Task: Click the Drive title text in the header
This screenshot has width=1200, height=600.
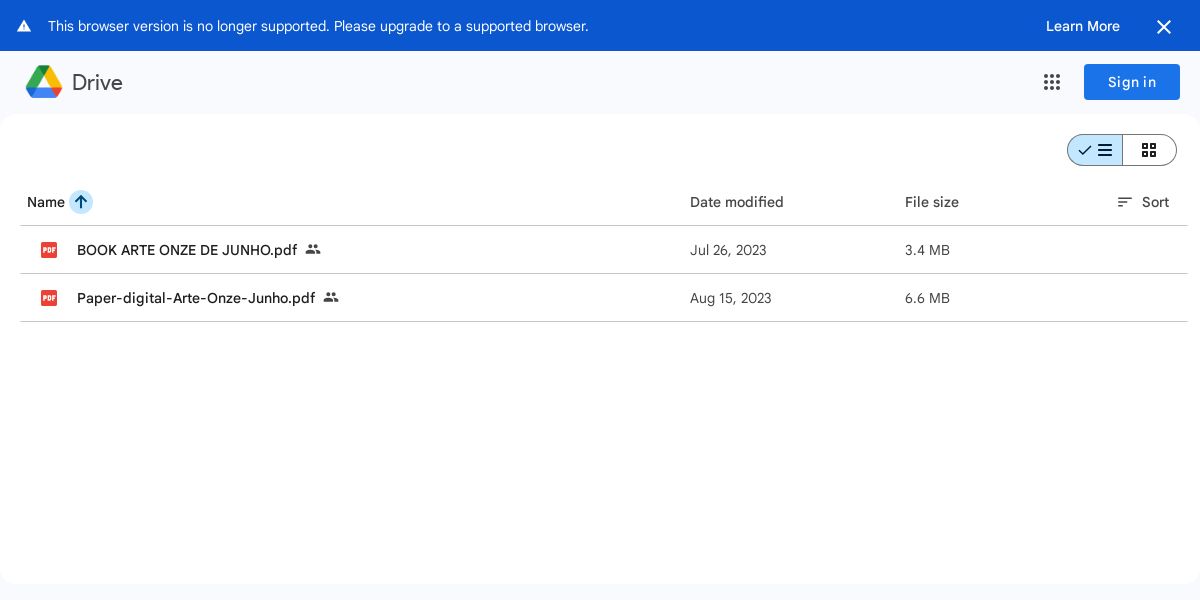Action: click(x=97, y=82)
